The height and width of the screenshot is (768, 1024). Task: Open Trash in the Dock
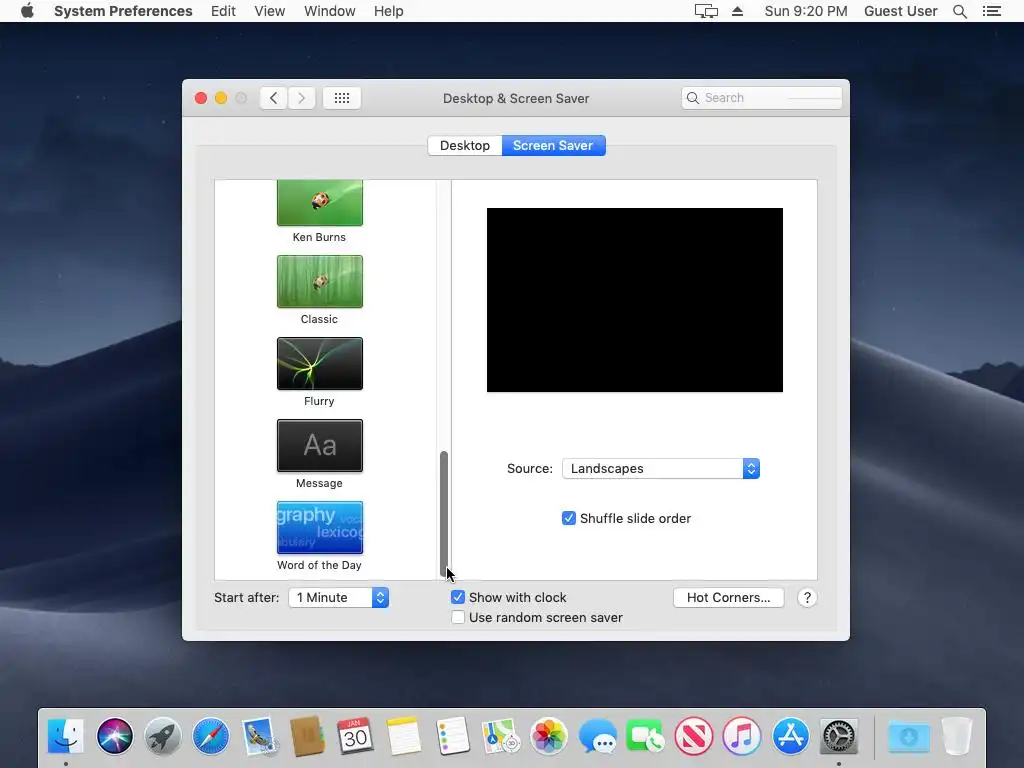pos(957,736)
